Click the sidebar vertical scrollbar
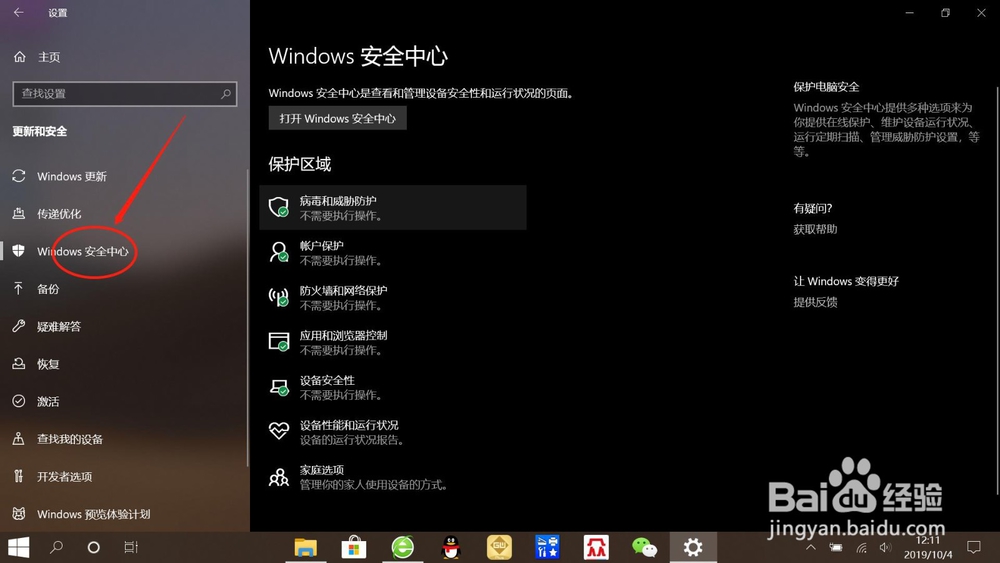Viewport: 1000px width, 563px height. [248, 319]
